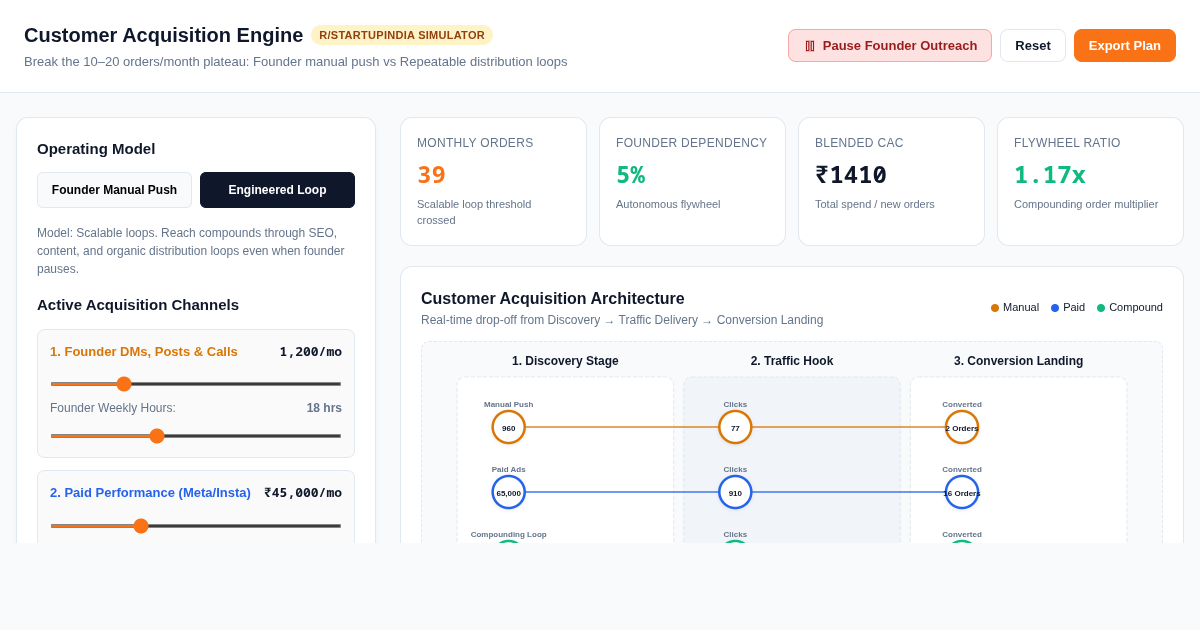Screen dimensions: 1200x630
Task: Click the Blended CAC value ₹1410
Action: click(x=851, y=175)
